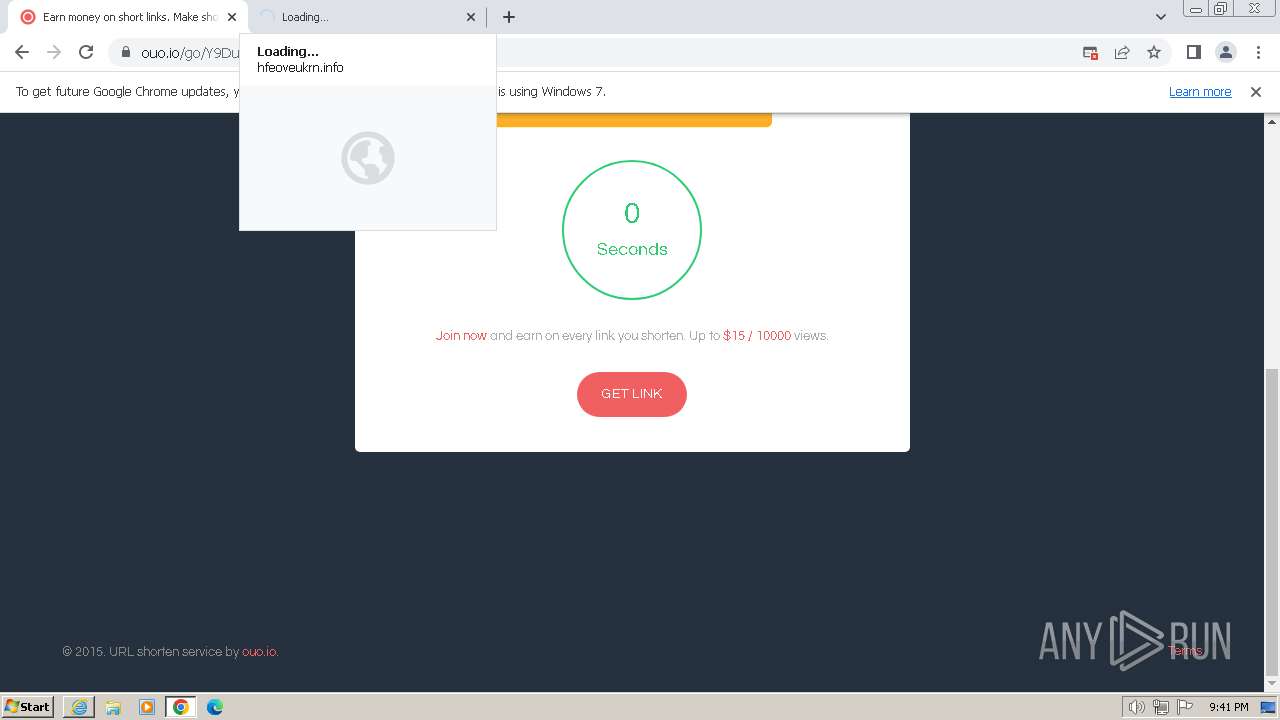Launch Microsoft Edge from the taskbar
1280x720 pixels.
(x=215, y=707)
